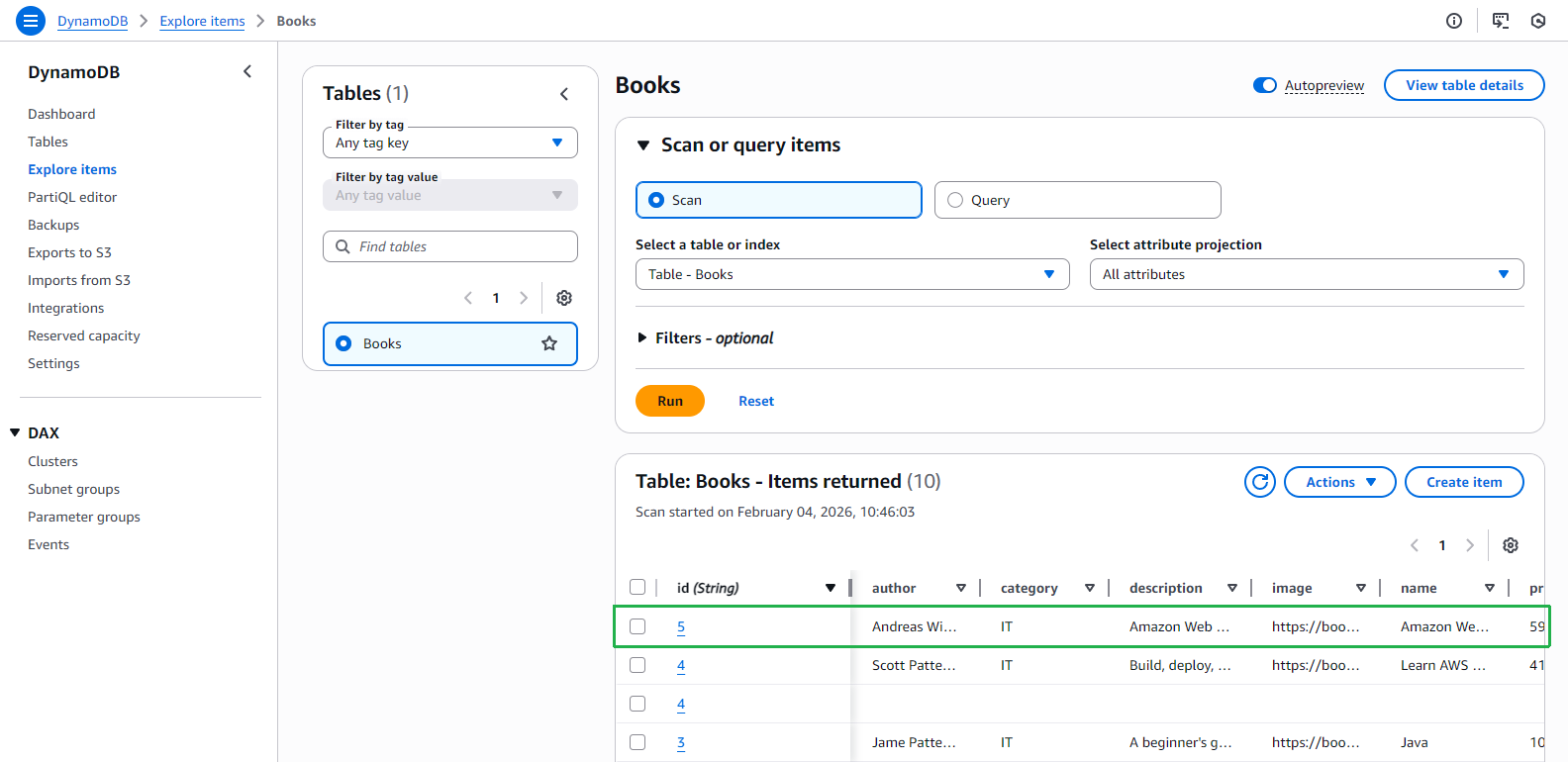Collapse the Tables panel chevron
The width and height of the screenshot is (1568, 762).
(x=564, y=94)
